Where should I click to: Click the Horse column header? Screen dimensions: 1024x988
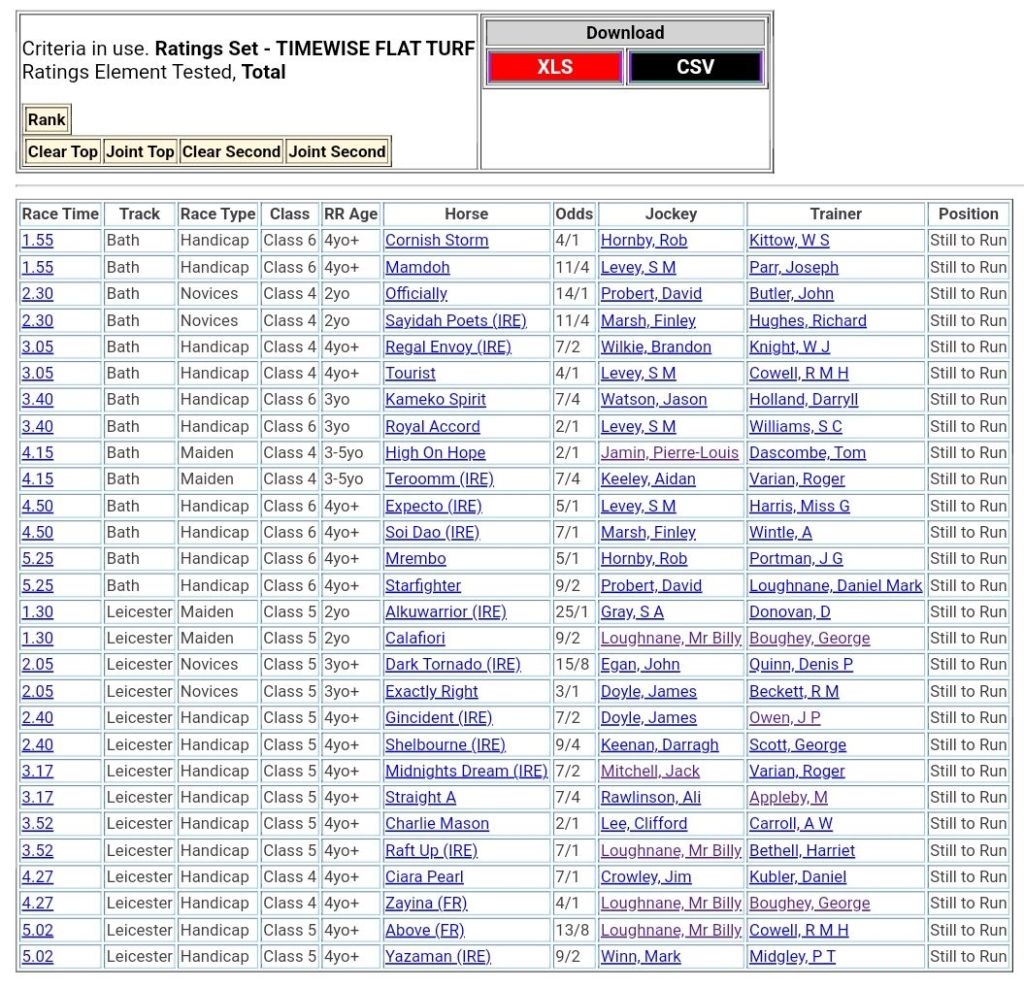coord(466,214)
